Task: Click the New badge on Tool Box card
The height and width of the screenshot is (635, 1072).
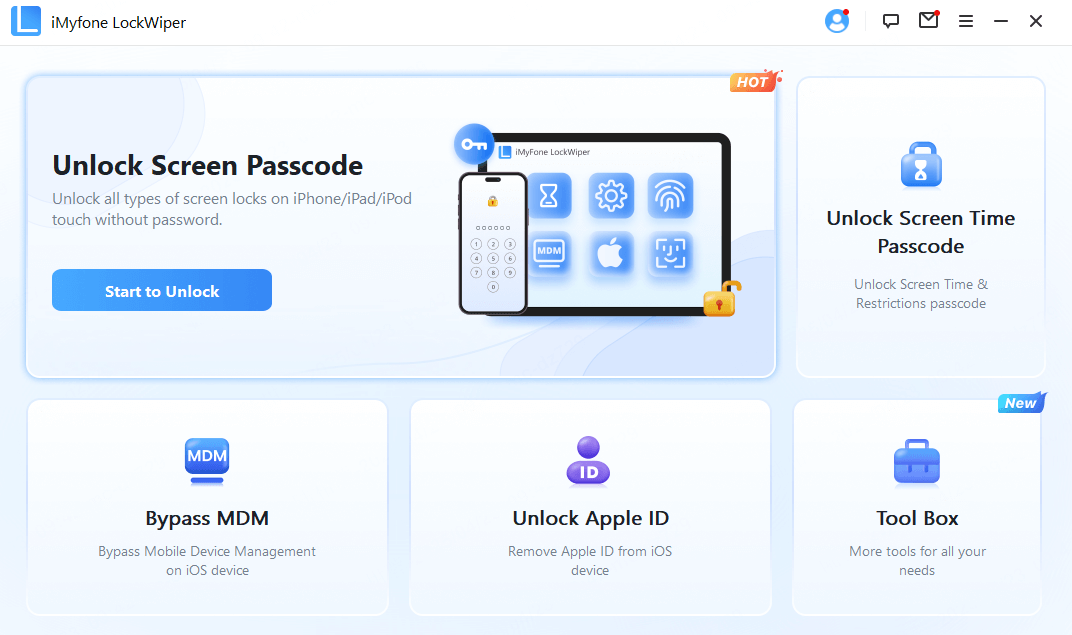Action: click(x=1021, y=403)
